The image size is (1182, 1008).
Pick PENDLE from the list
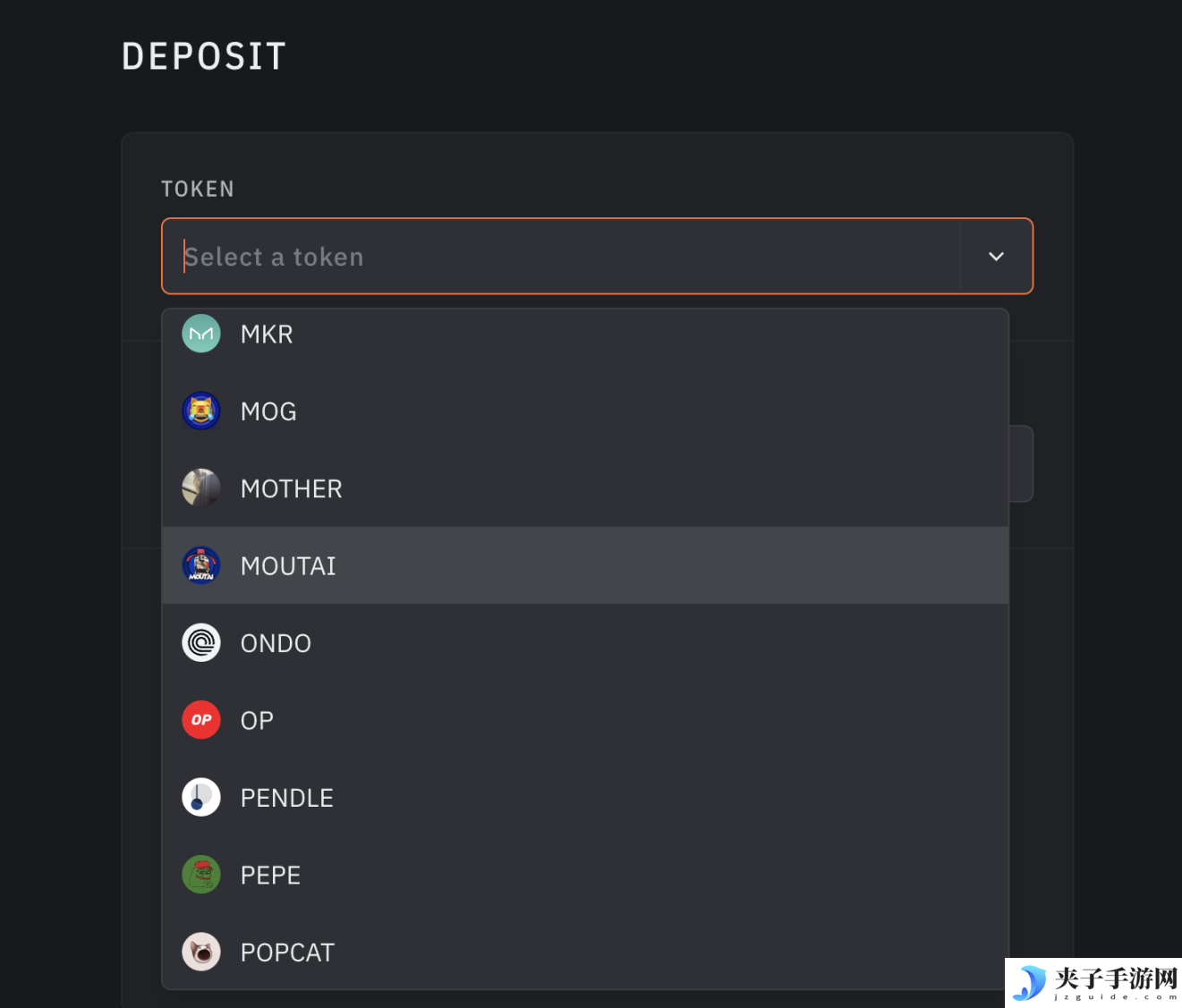(585, 797)
